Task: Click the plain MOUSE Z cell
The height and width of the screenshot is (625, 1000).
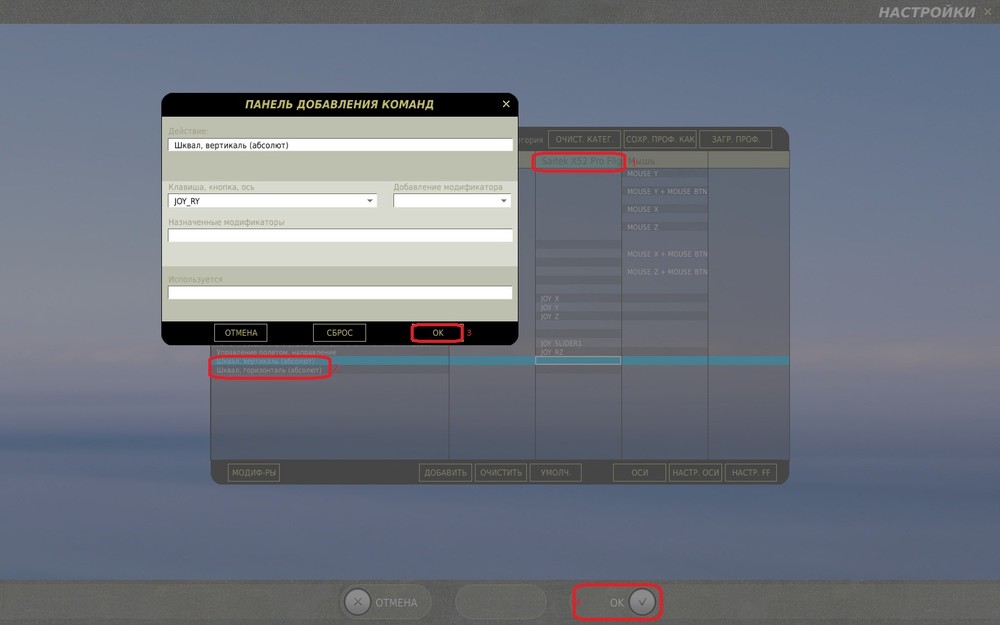Action: pos(665,227)
